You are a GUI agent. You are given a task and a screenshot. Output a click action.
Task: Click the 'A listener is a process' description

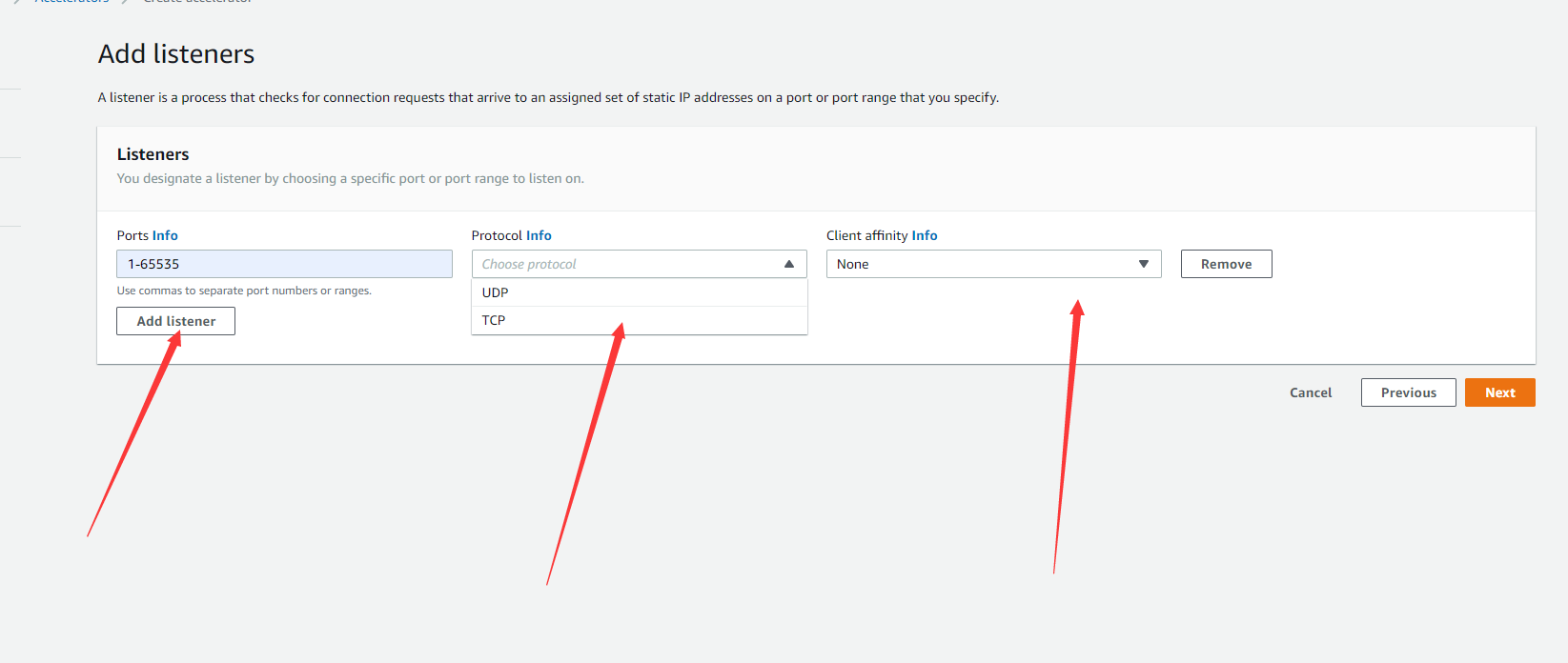click(x=548, y=97)
